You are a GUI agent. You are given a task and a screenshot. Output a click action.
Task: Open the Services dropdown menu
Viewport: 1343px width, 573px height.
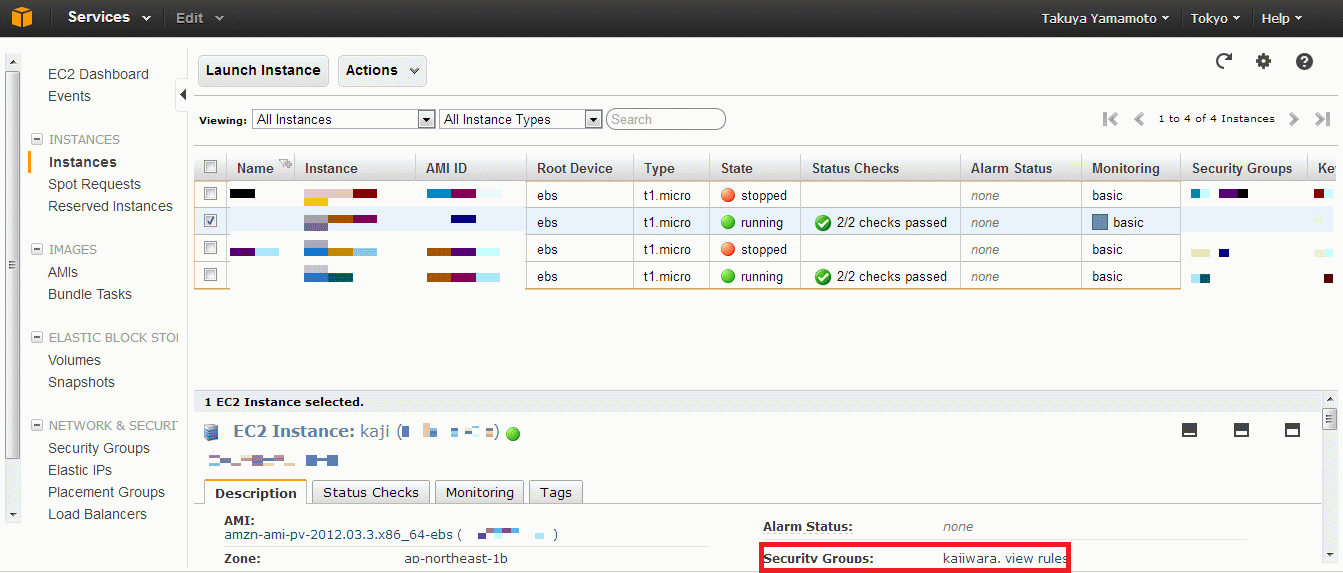(x=109, y=18)
